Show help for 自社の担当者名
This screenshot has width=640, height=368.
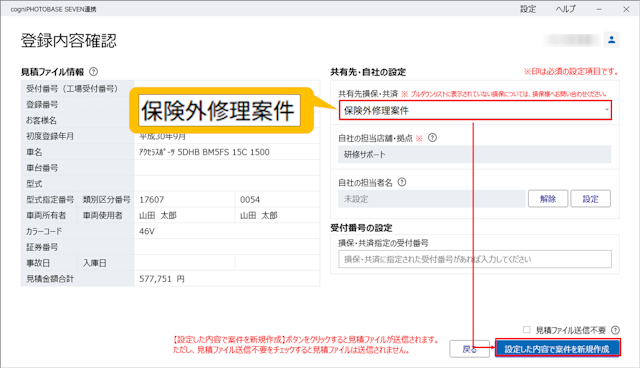(x=402, y=182)
